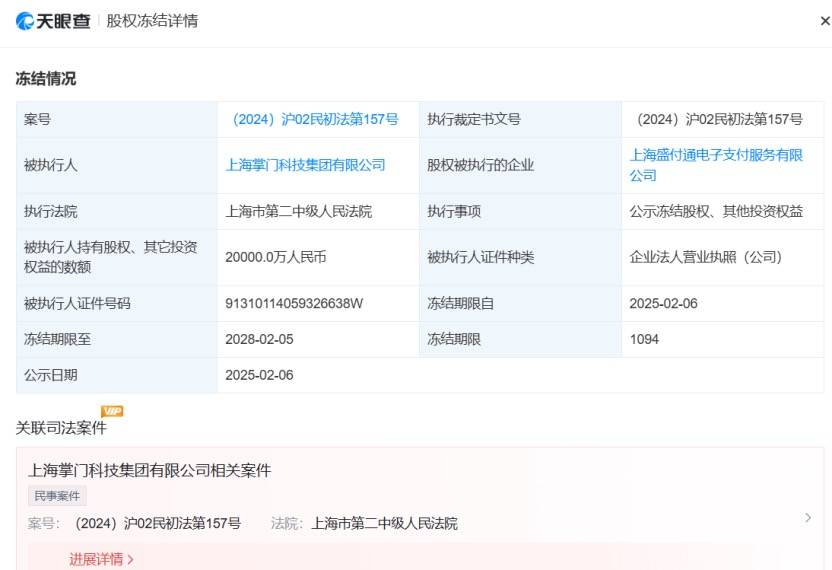Click the 天眼查 logo
Image resolution: width=832 pixels, height=570 pixels.
53,21
